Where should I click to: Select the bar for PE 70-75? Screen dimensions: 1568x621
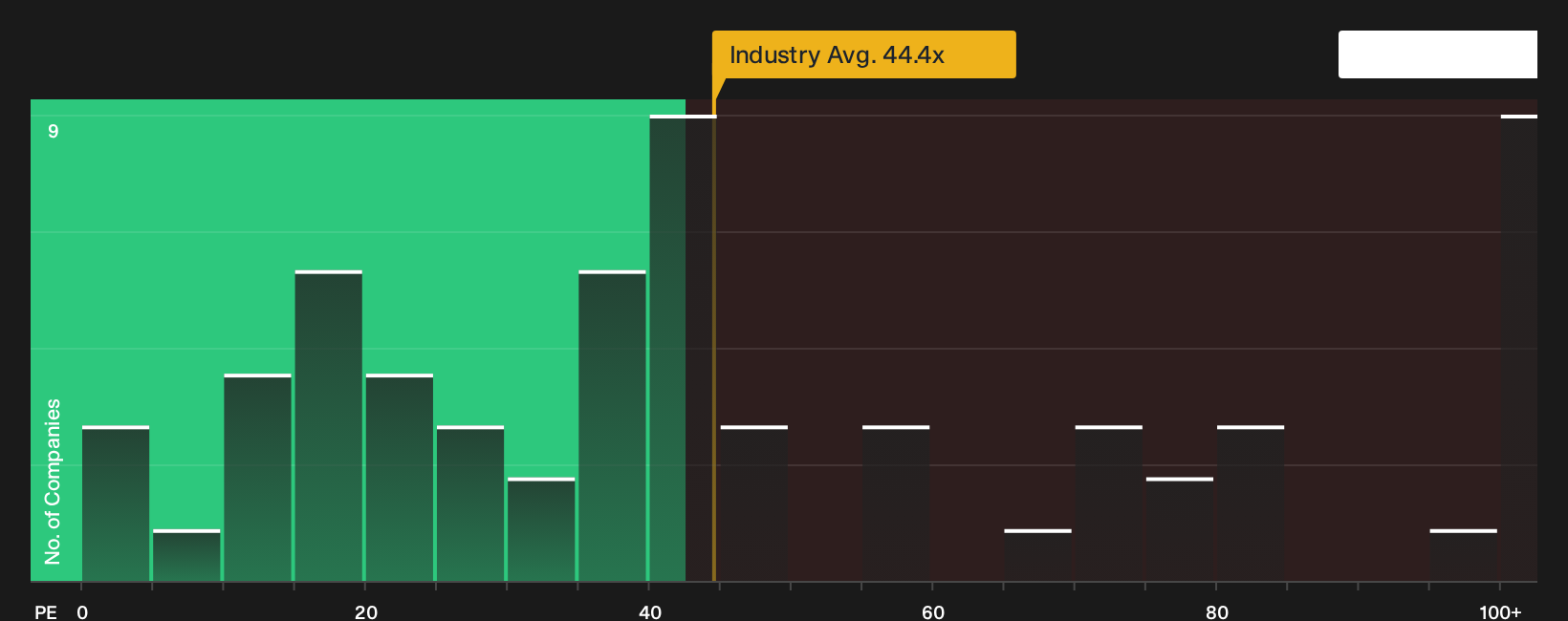(x=1109, y=503)
